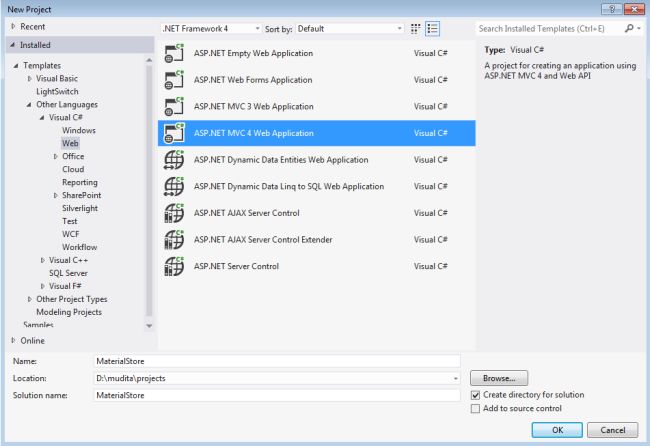Expand the Office node arrow
Viewport: 650px width, 446px height.
pos(56,156)
